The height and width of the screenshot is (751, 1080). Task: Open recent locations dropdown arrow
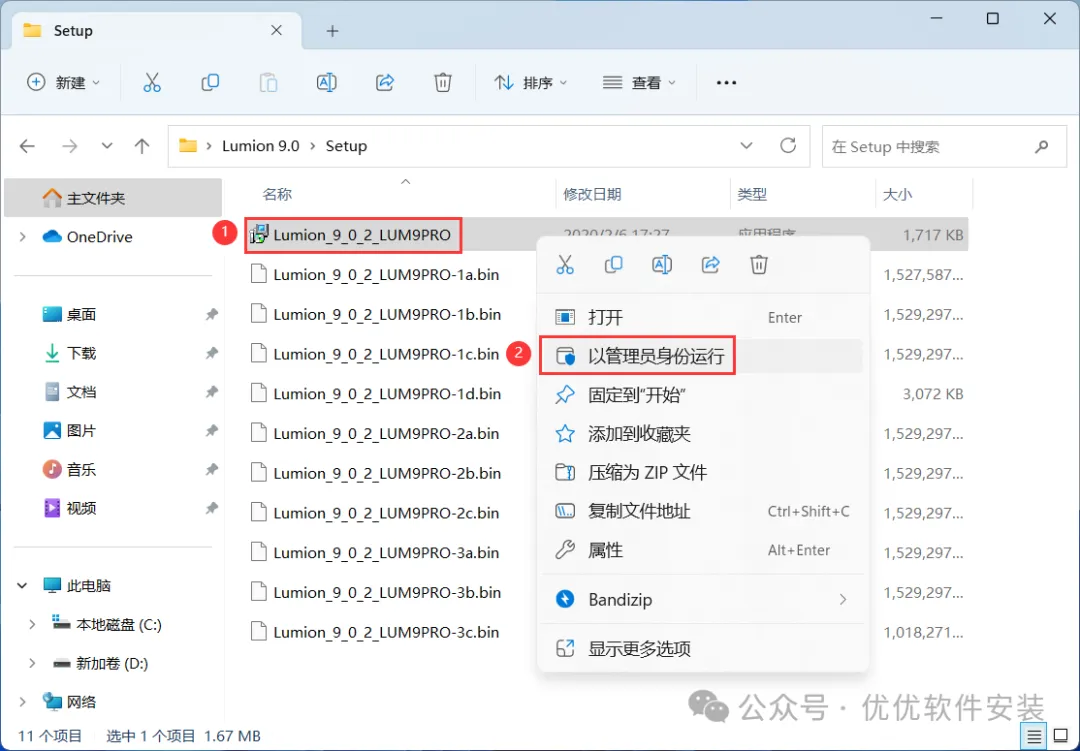click(x=107, y=146)
